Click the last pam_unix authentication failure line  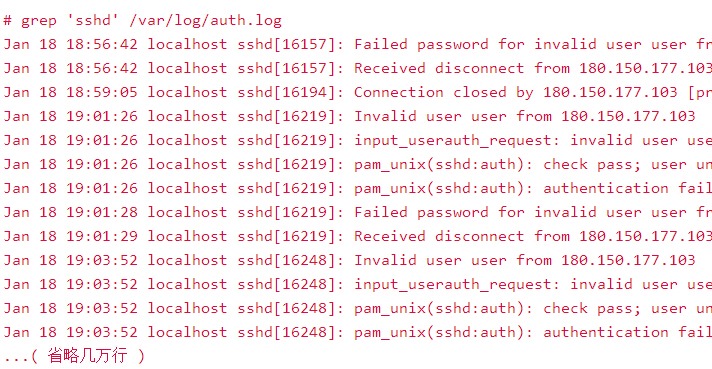point(358,333)
